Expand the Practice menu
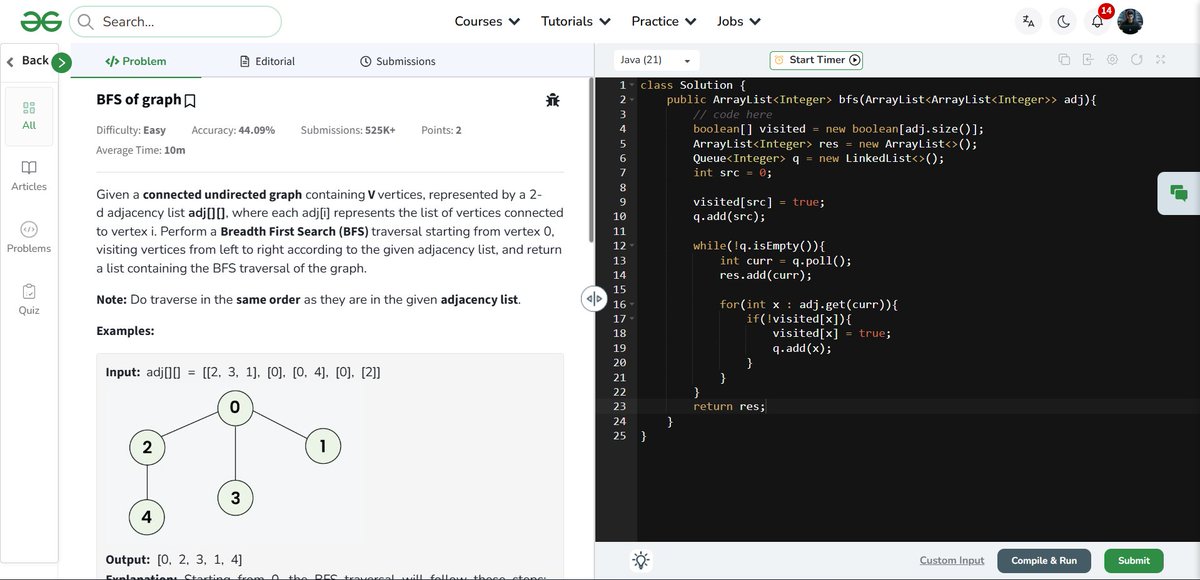This screenshot has width=1200, height=580. tap(663, 20)
